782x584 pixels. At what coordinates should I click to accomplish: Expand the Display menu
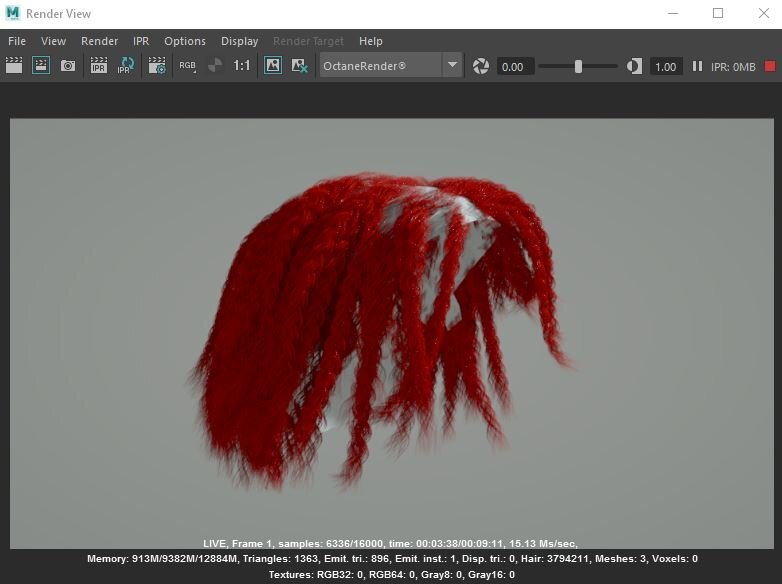tap(239, 41)
